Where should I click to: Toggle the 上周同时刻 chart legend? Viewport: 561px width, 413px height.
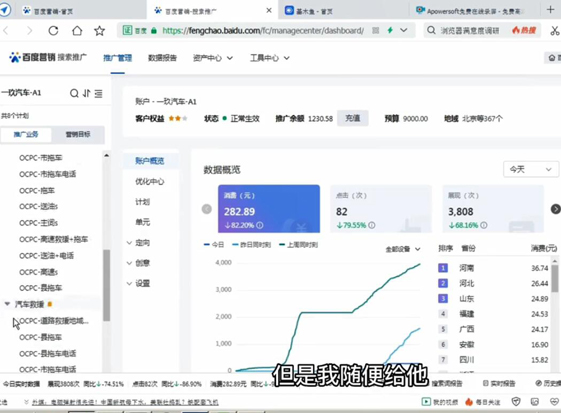tap(298, 244)
